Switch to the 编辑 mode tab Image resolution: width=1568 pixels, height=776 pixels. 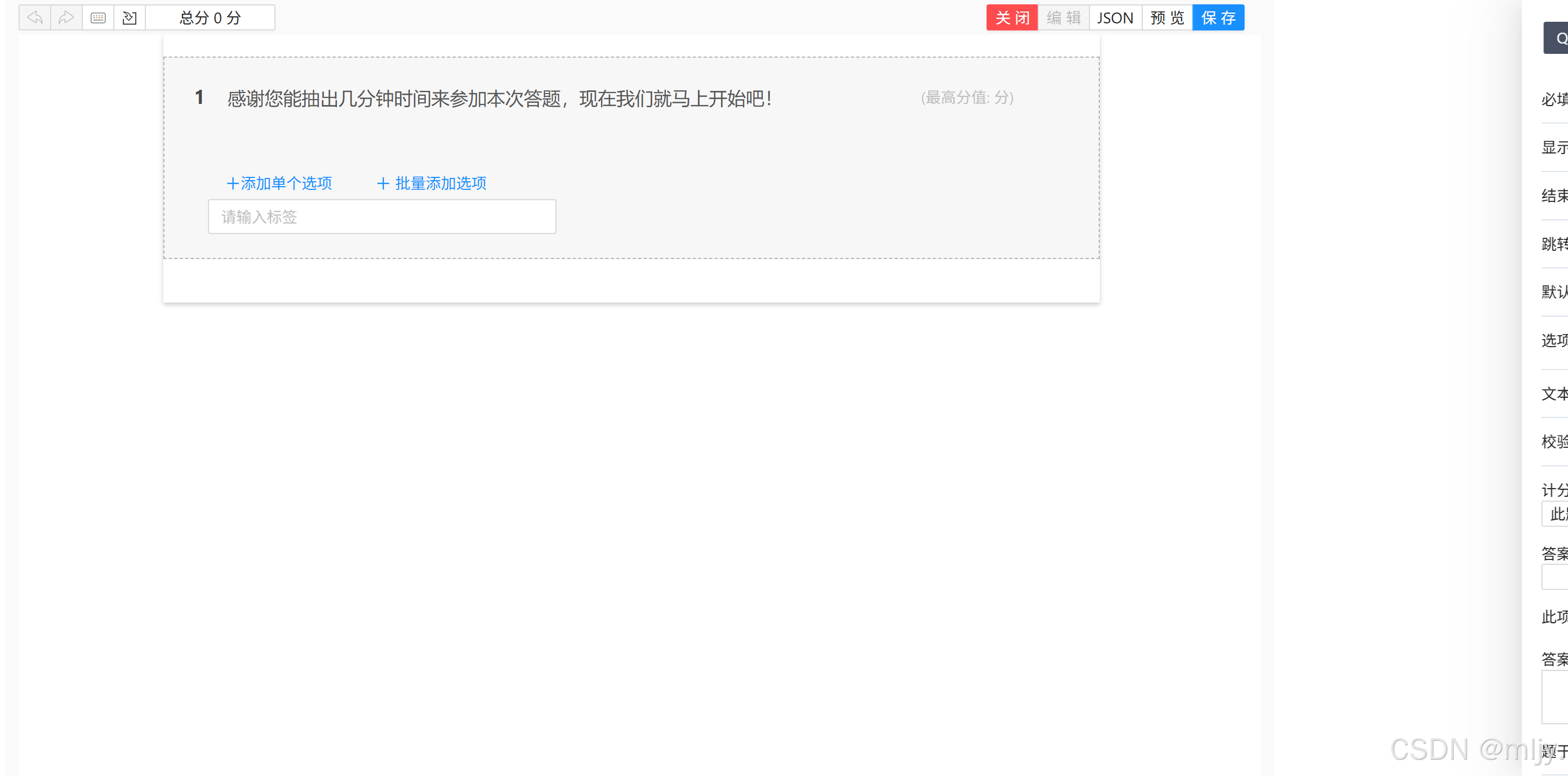1063,17
